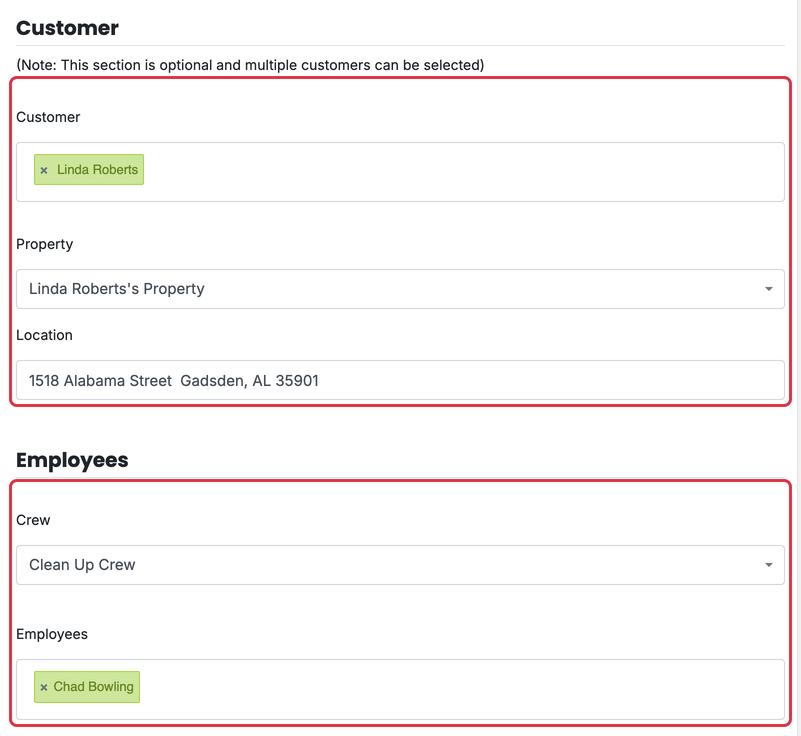Image resolution: width=801 pixels, height=736 pixels.
Task: Click the Customer section heading
Action: click(67, 28)
